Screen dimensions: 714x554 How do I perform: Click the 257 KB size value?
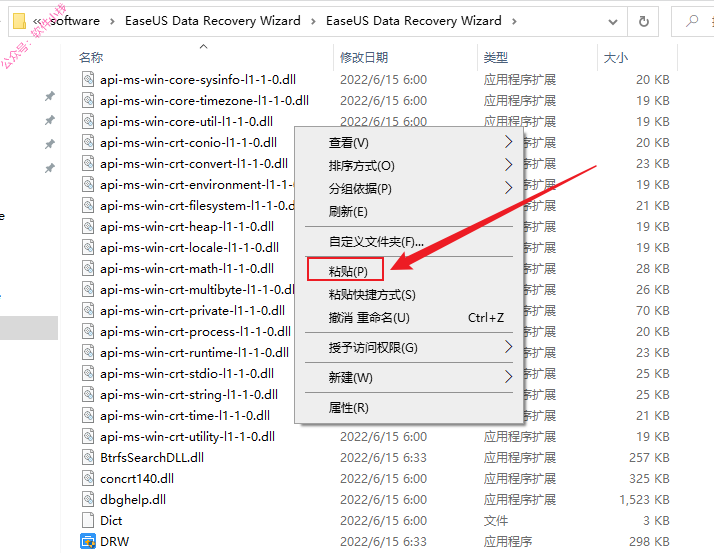pos(649,457)
